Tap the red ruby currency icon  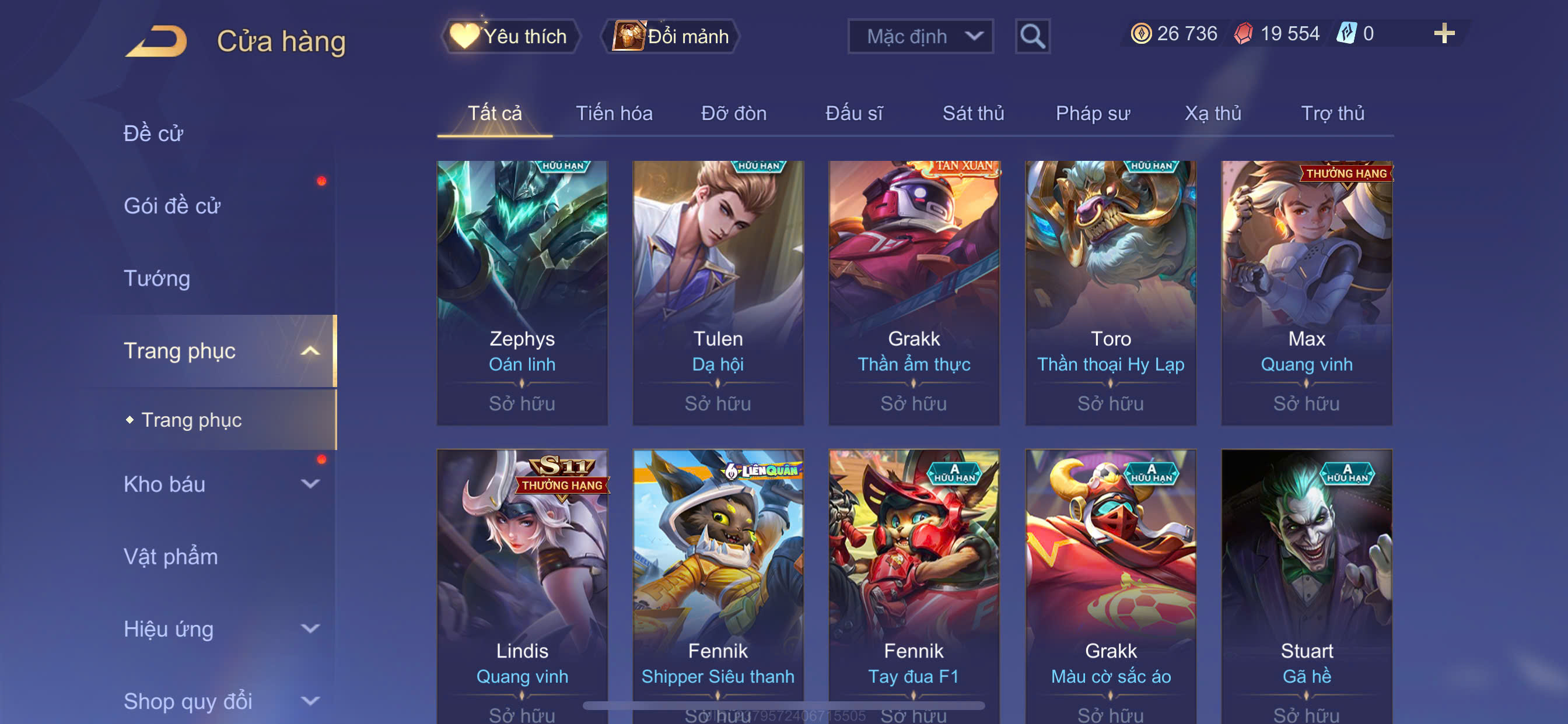(x=1244, y=33)
